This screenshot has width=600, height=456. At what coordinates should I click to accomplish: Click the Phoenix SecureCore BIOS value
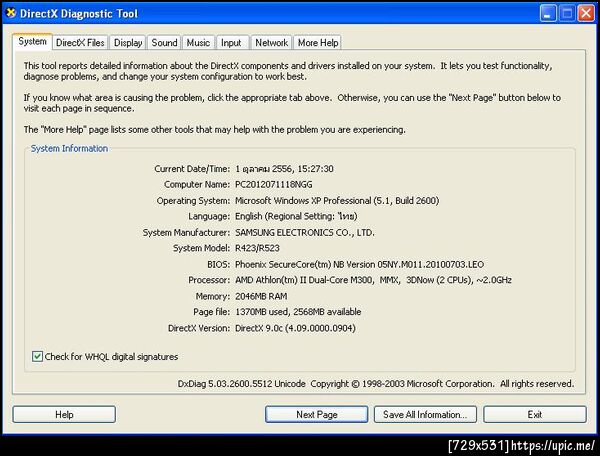click(359, 264)
